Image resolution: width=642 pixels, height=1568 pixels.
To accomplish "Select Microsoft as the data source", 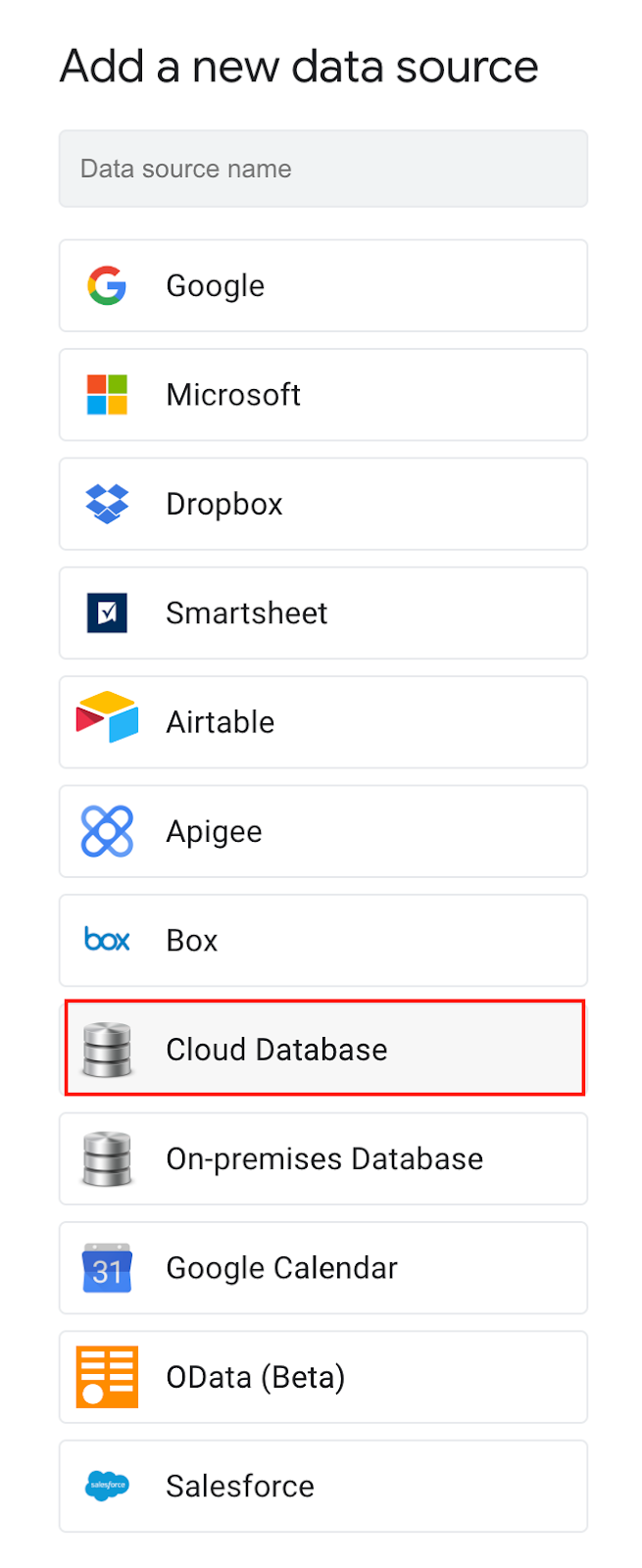I will (x=323, y=394).
